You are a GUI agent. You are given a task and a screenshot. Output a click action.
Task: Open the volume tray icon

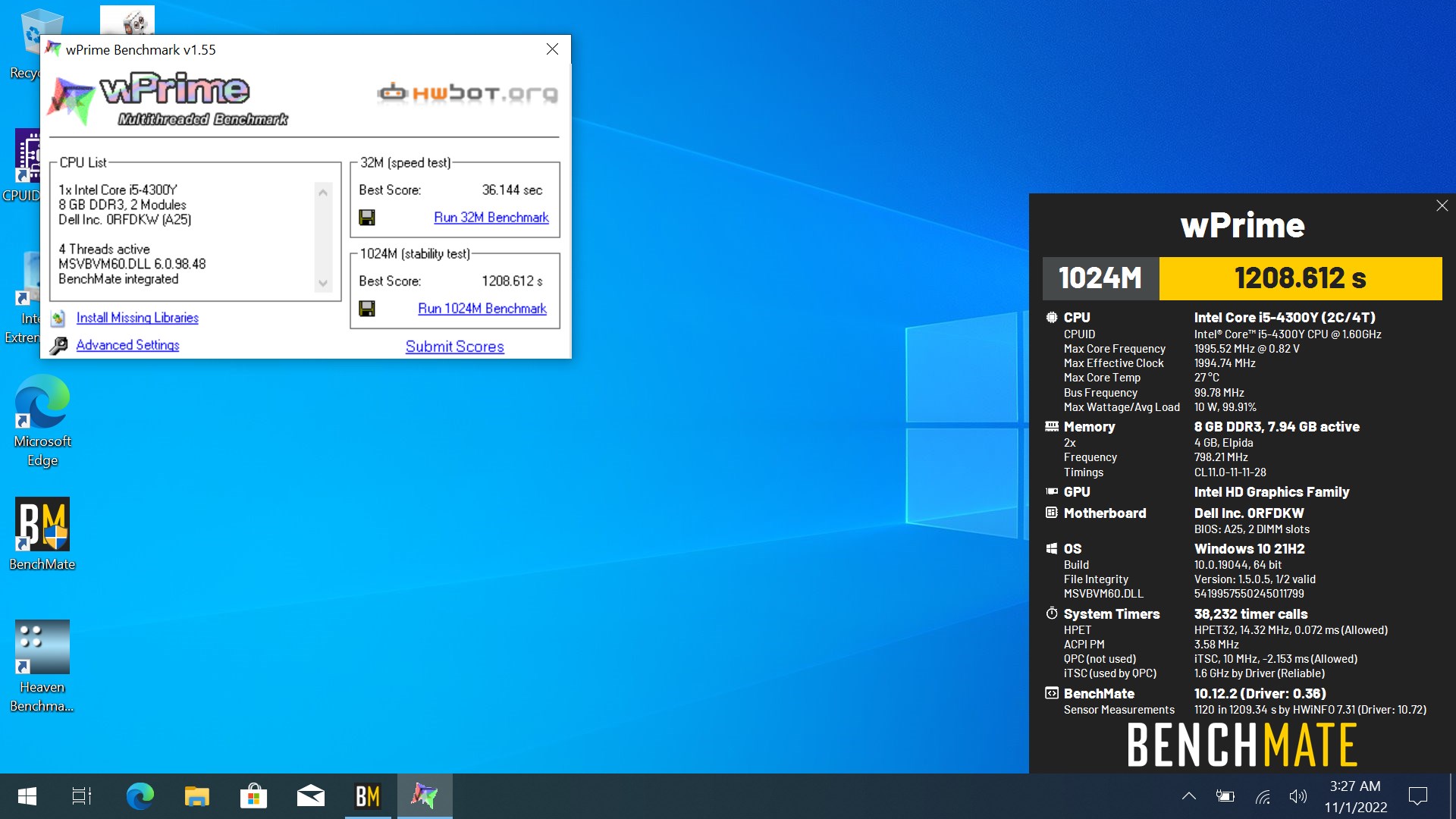(x=1298, y=796)
